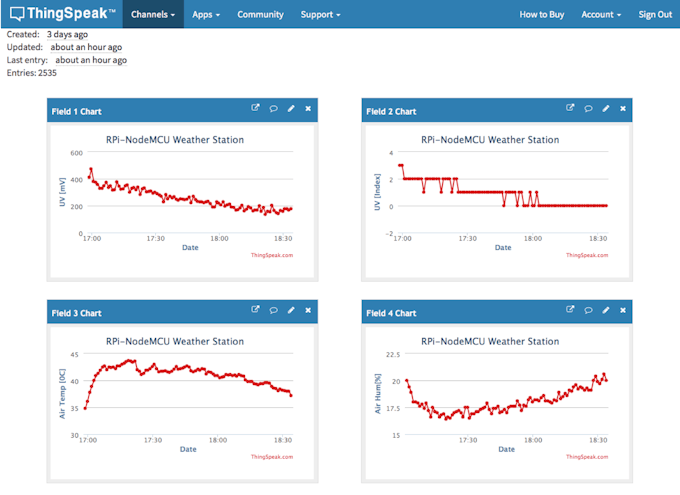This screenshot has height=495, width=680.
Task: Open the Apps dropdown menu
Action: (x=206, y=15)
